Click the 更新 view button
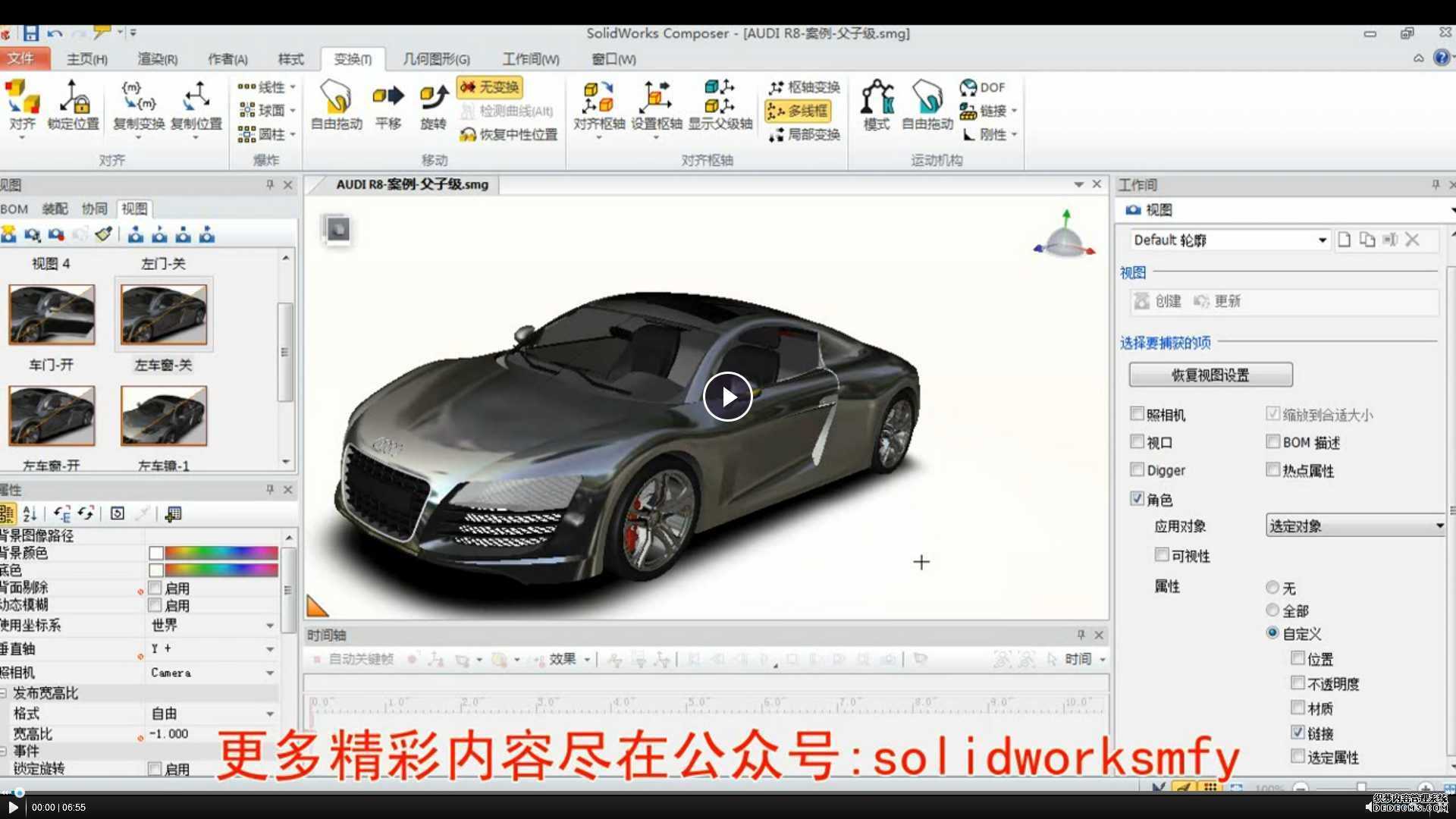The image size is (1456, 819). (1217, 301)
